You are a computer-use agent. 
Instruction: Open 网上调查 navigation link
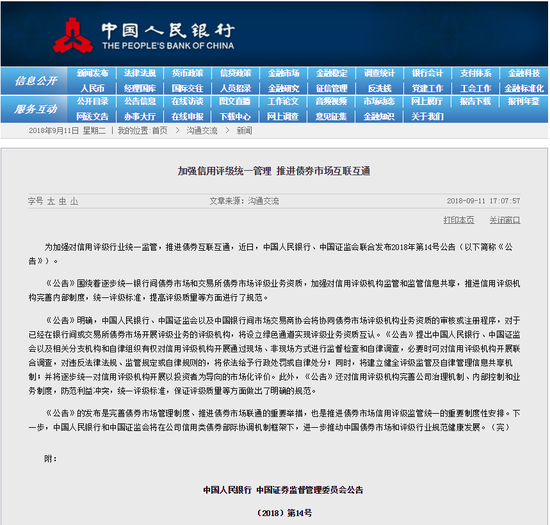283,116
